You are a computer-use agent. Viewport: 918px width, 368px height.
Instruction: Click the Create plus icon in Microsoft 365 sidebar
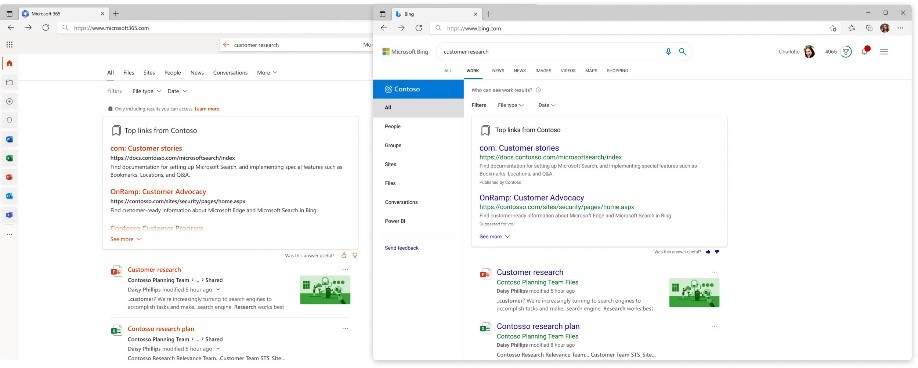pos(9,101)
